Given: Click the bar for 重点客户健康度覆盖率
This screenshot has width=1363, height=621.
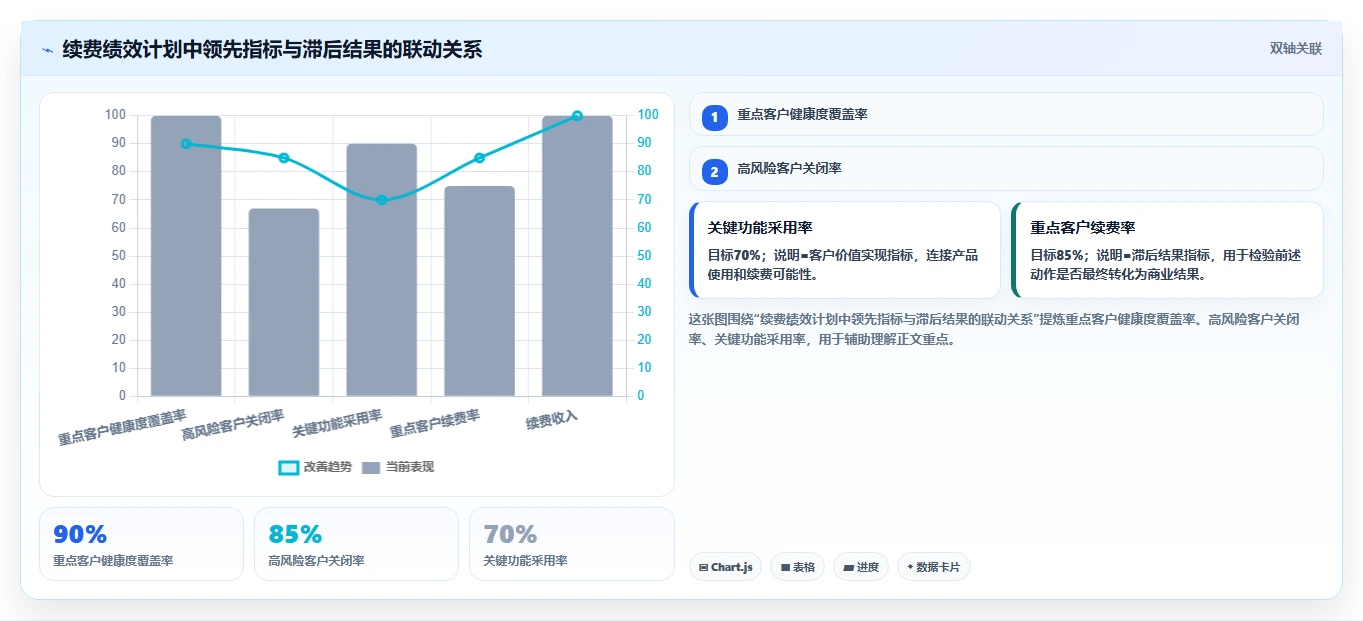Looking at the screenshot, I should 186,256.
